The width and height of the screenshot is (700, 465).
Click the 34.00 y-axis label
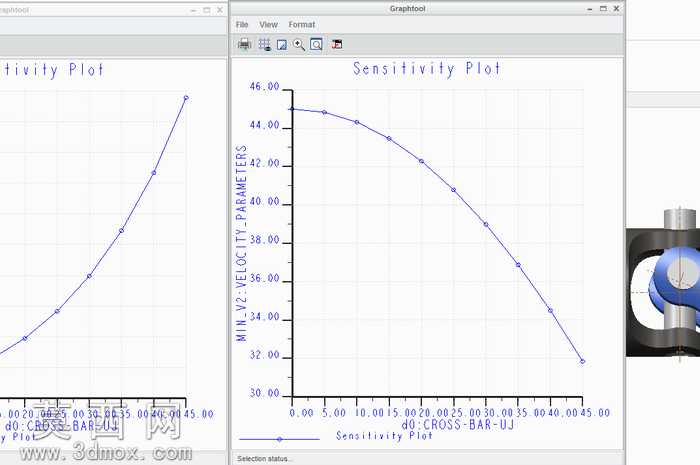(265, 316)
